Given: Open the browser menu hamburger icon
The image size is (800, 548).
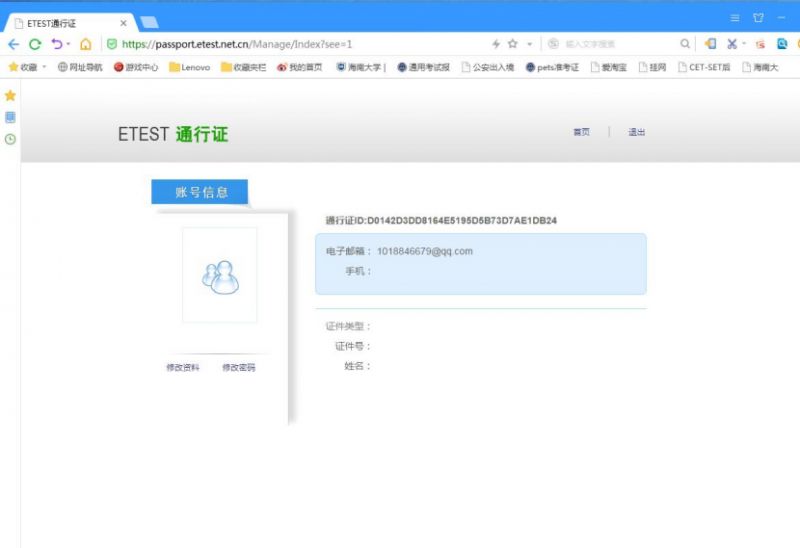Looking at the screenshot, I should point(735,18).
